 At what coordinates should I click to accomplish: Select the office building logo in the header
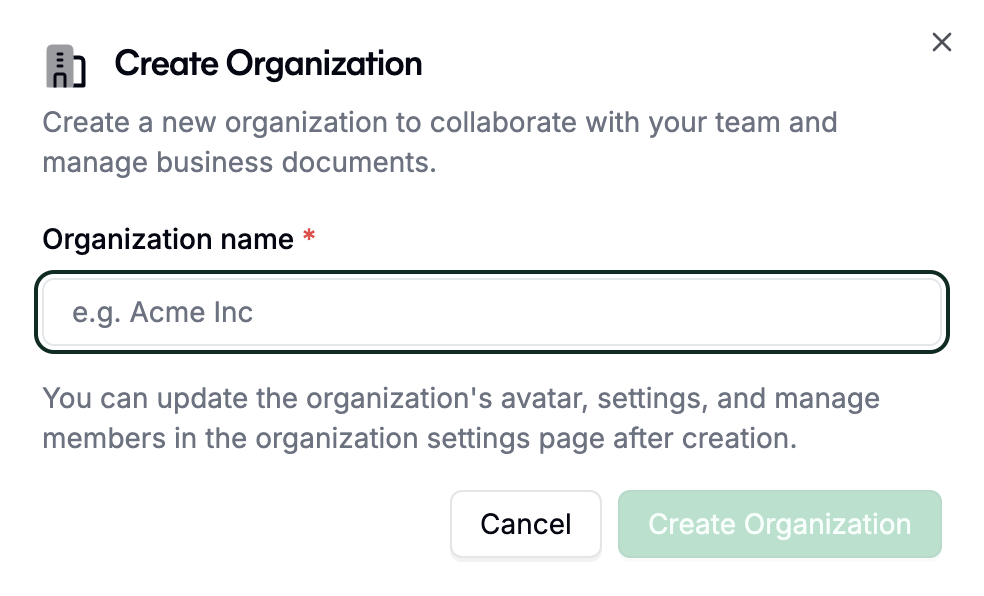point(66,66)
